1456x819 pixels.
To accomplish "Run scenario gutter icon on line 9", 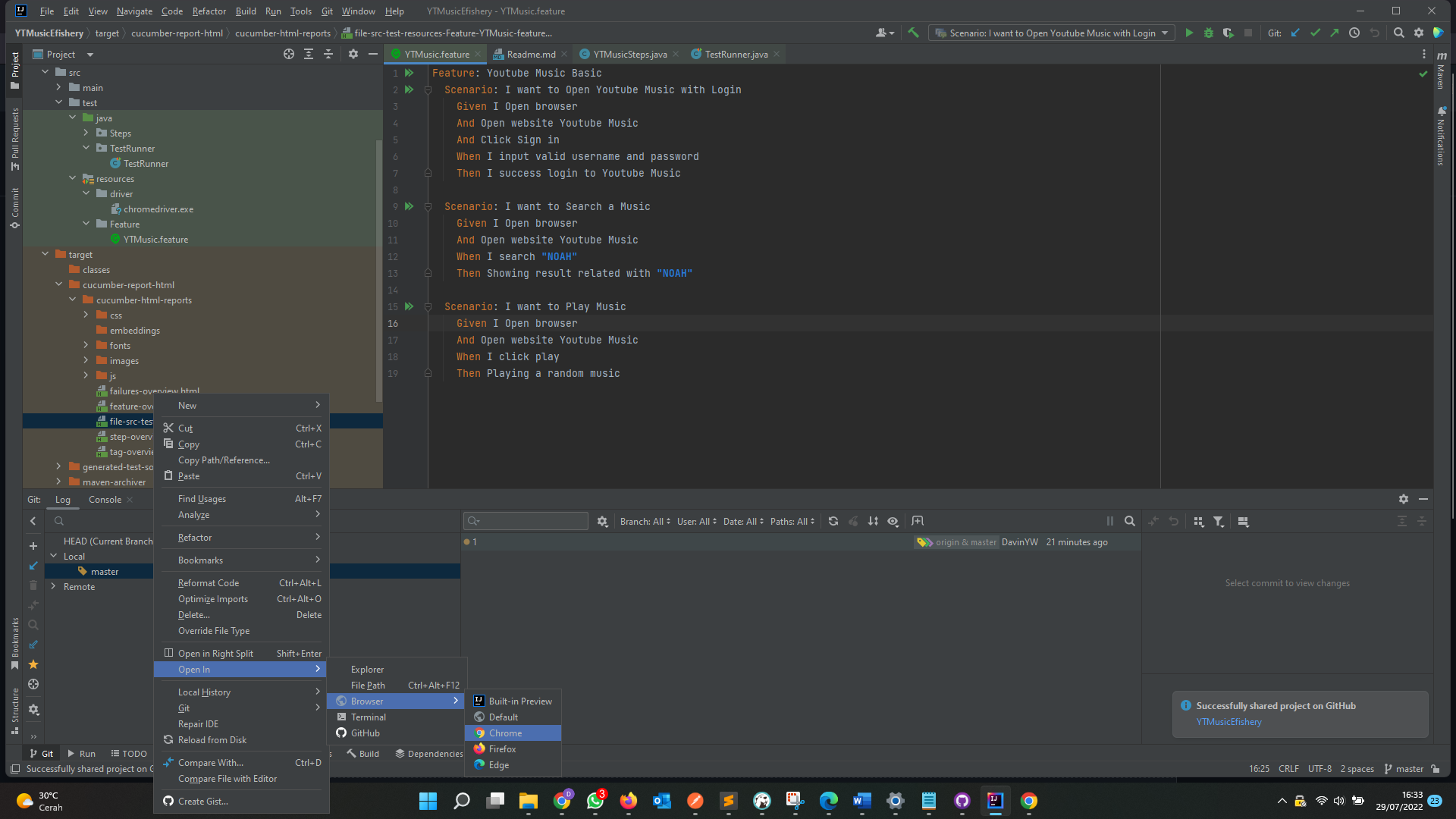I will tap(409, 206).
